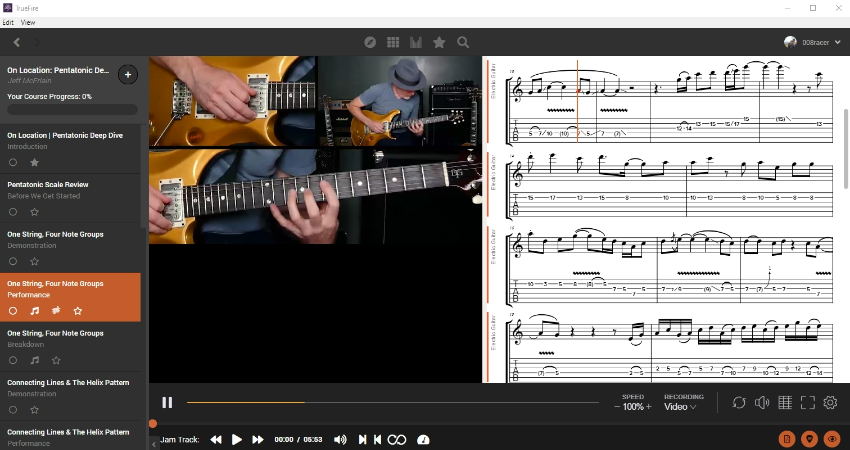Favorite the Pentatonic Scale Review lesson
The height and width of the screenshot is (450, 850).
(x=35, y=212)
